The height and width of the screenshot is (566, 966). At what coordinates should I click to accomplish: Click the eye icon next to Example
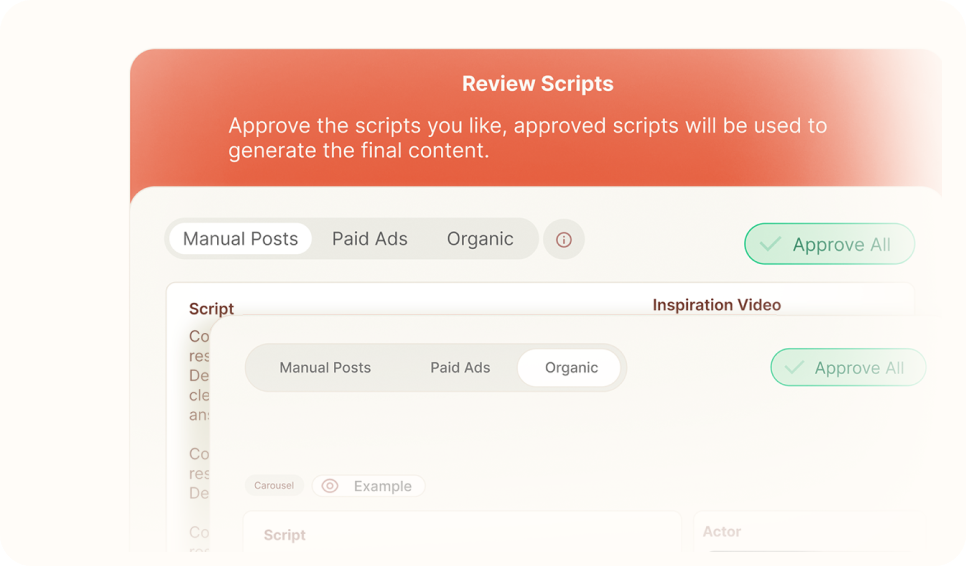pos(330,486)
